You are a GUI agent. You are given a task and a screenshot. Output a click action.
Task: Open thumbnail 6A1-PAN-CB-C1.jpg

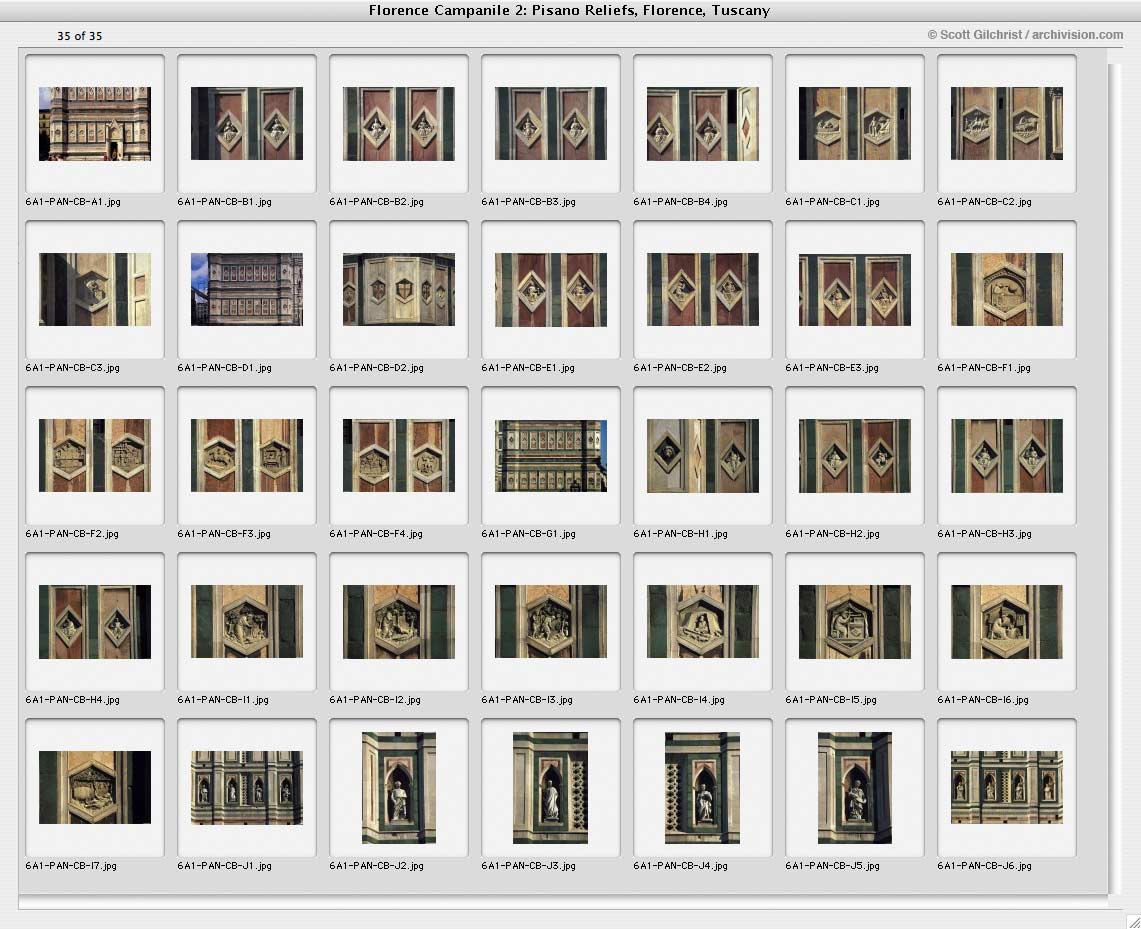click(x=855, y=124)
